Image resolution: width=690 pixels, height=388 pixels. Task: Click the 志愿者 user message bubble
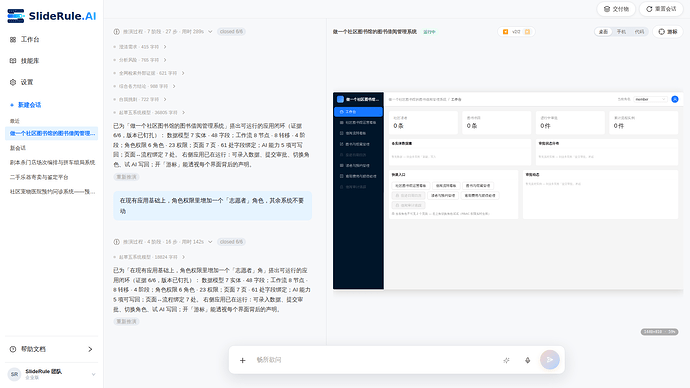pyautogui.click(x=213, y=205)
